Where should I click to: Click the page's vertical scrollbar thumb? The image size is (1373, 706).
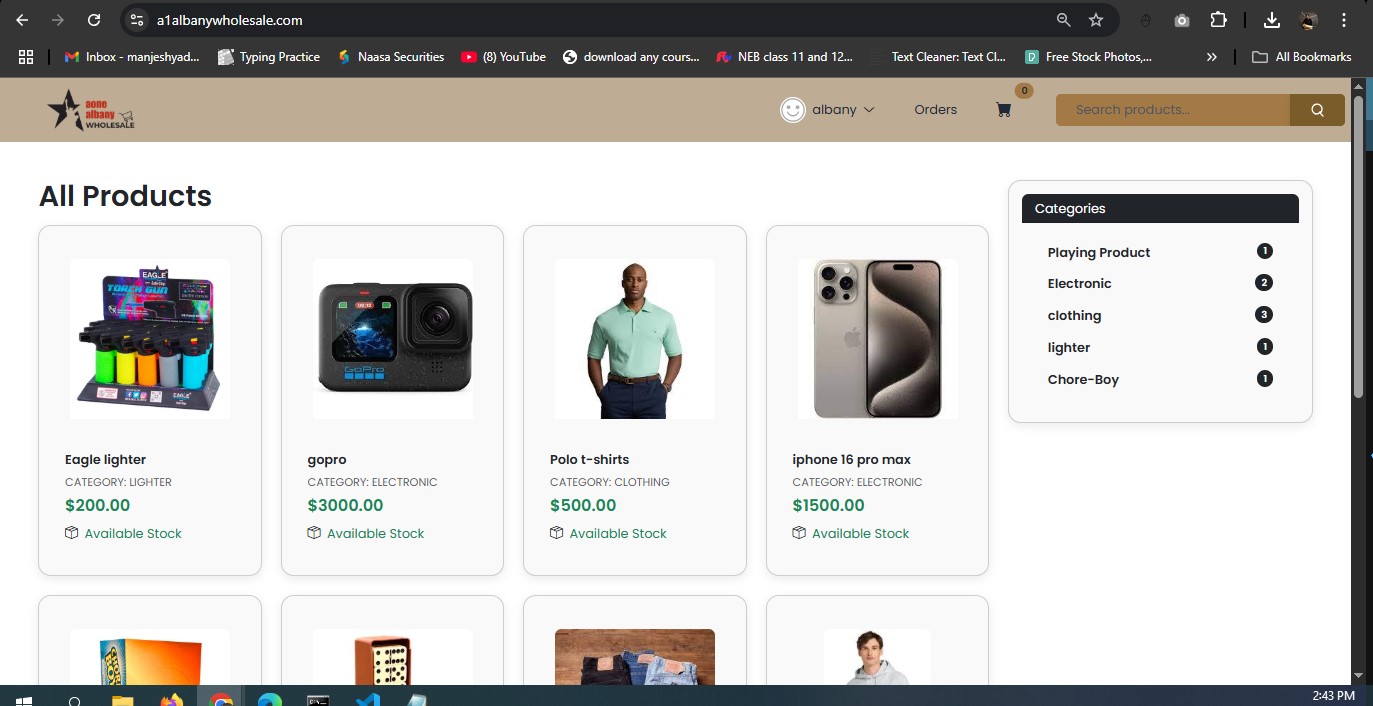click(1358, 247)
